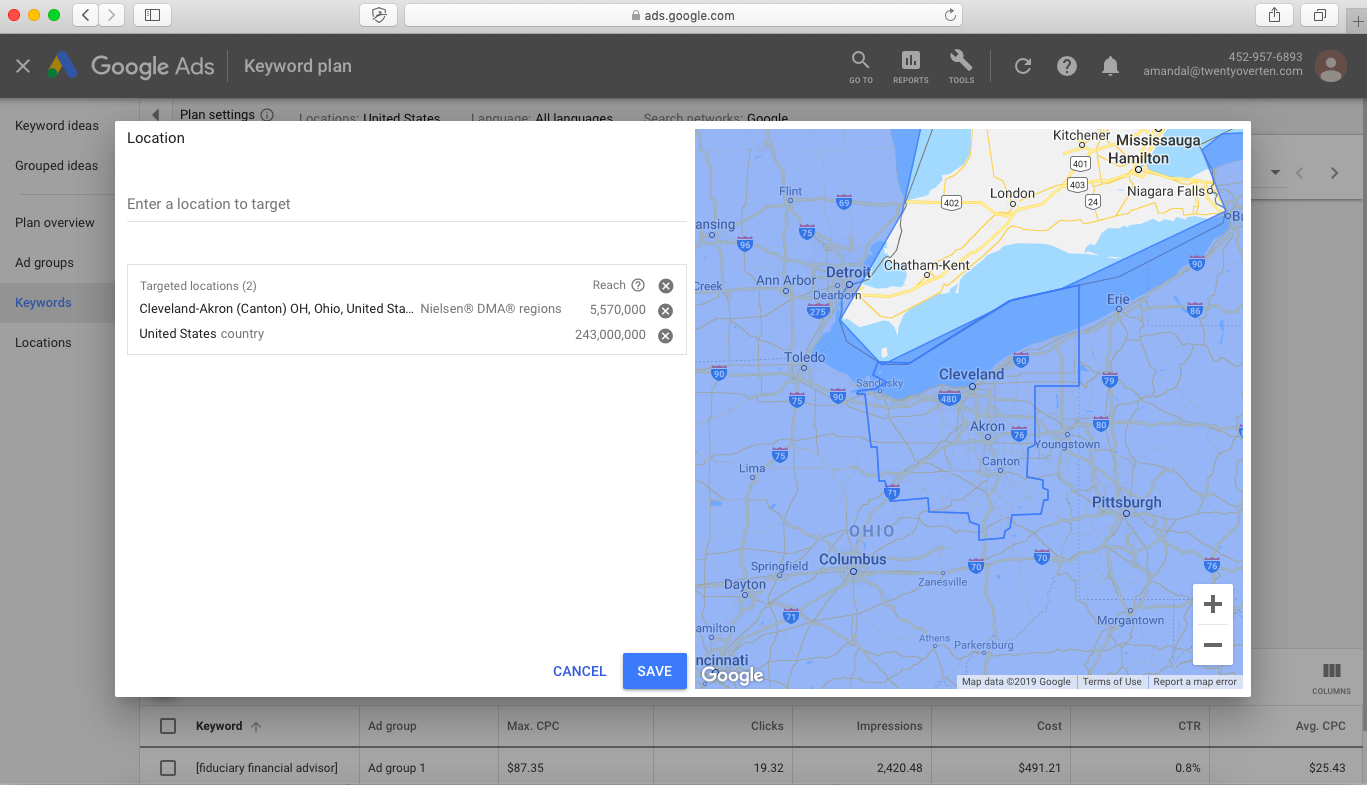This screenshot has width=1367, height=785.
Task: Zoom in on the map
Action: click(1213, 604)
